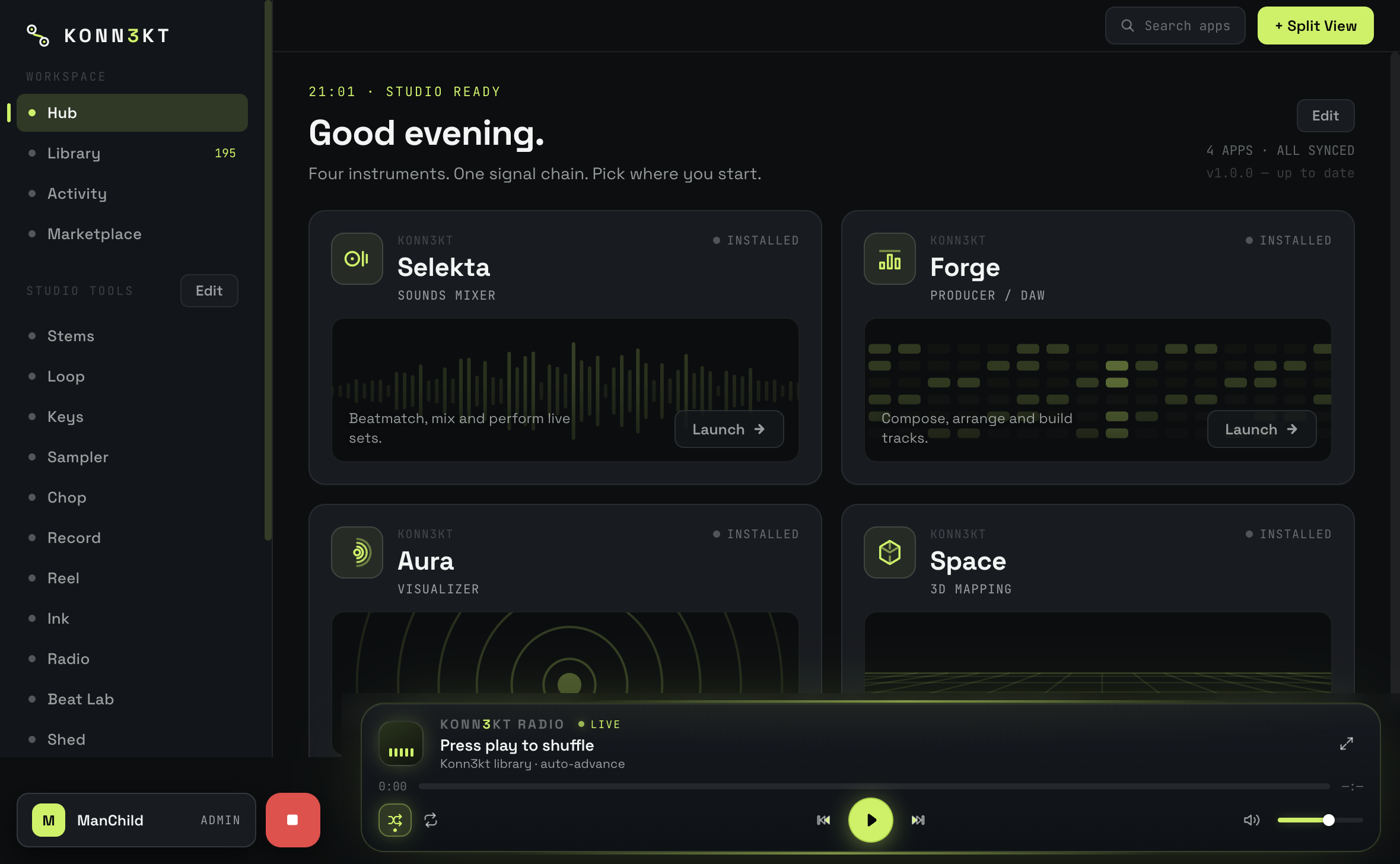
Task: Click the radio equalizer bars thumbnail
Action: pos(401,744)
